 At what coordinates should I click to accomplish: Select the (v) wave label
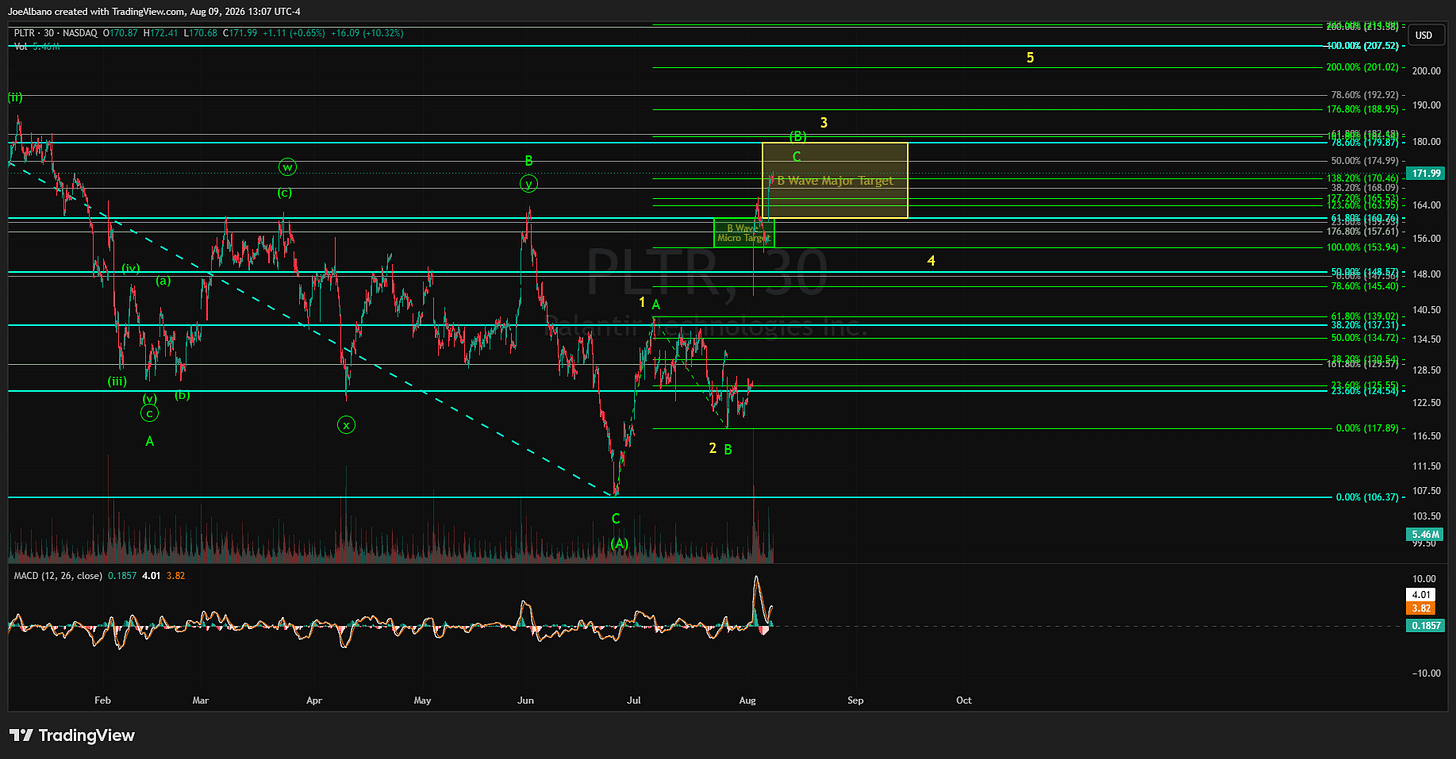pyautogui.click(x=149, y=398)
